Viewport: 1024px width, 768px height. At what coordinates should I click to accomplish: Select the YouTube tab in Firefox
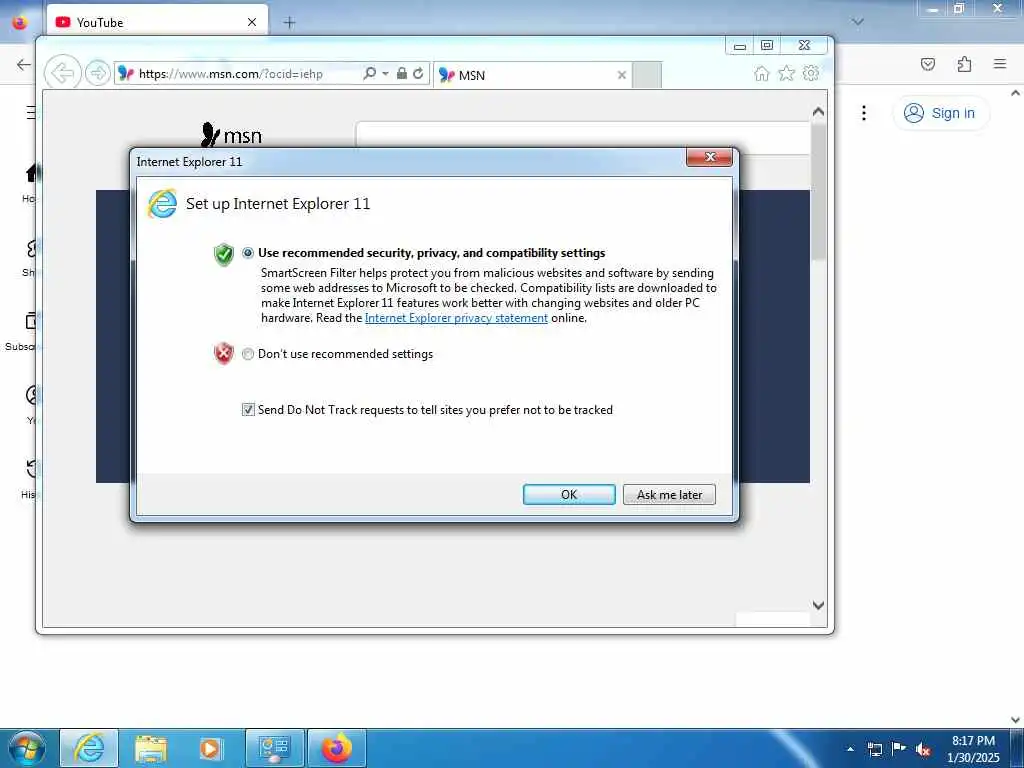[x=157, y=22]
